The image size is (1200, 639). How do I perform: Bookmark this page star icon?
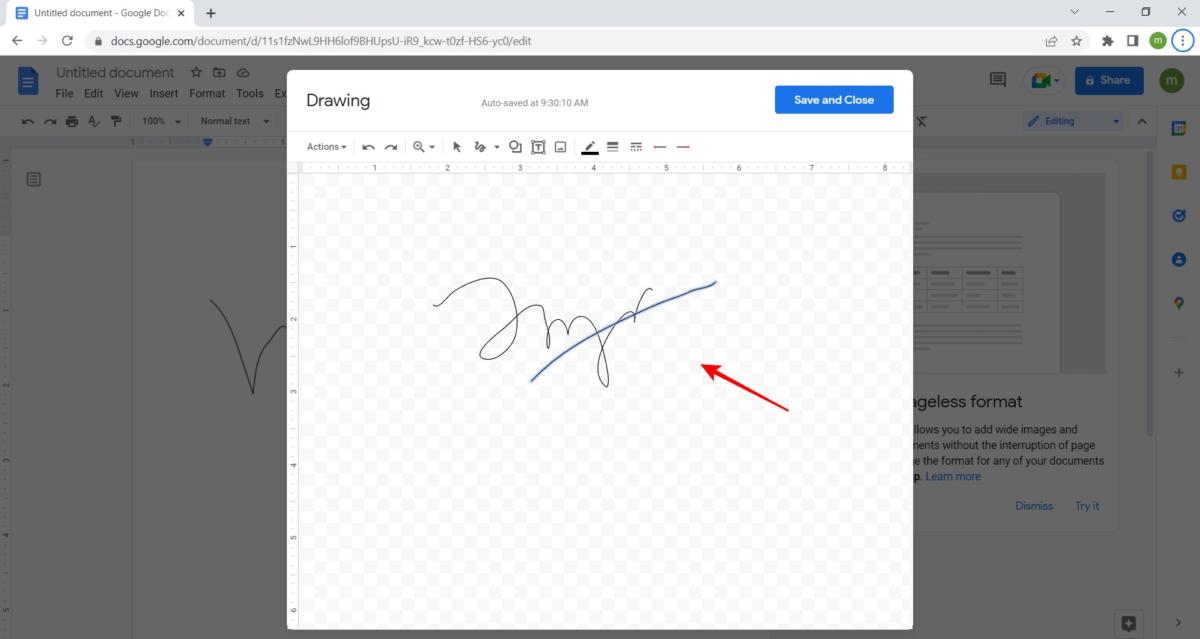(1076, 41)
